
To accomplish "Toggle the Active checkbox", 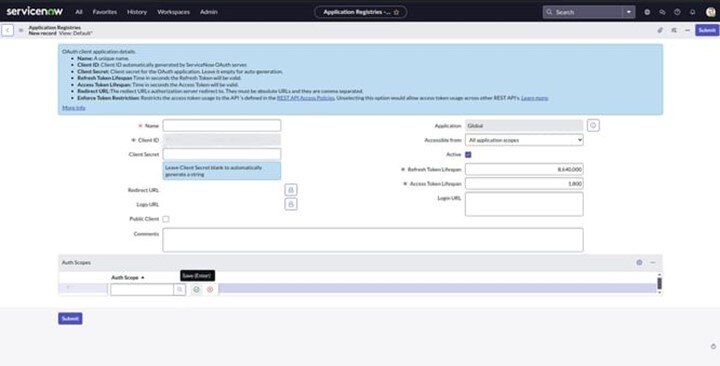I will (x=468, y=155).
